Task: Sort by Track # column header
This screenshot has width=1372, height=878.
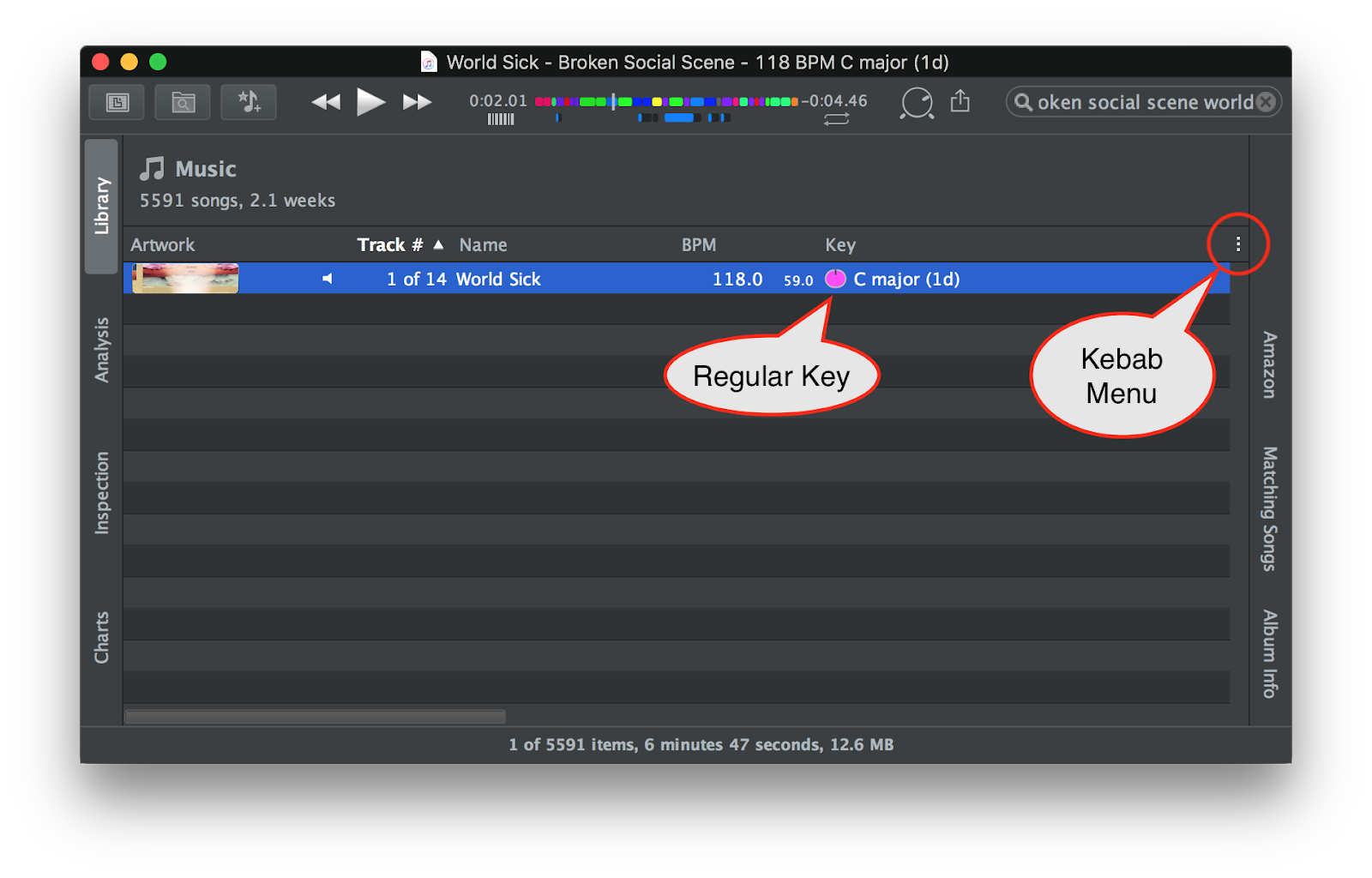Action: click(x=390, y=245)
